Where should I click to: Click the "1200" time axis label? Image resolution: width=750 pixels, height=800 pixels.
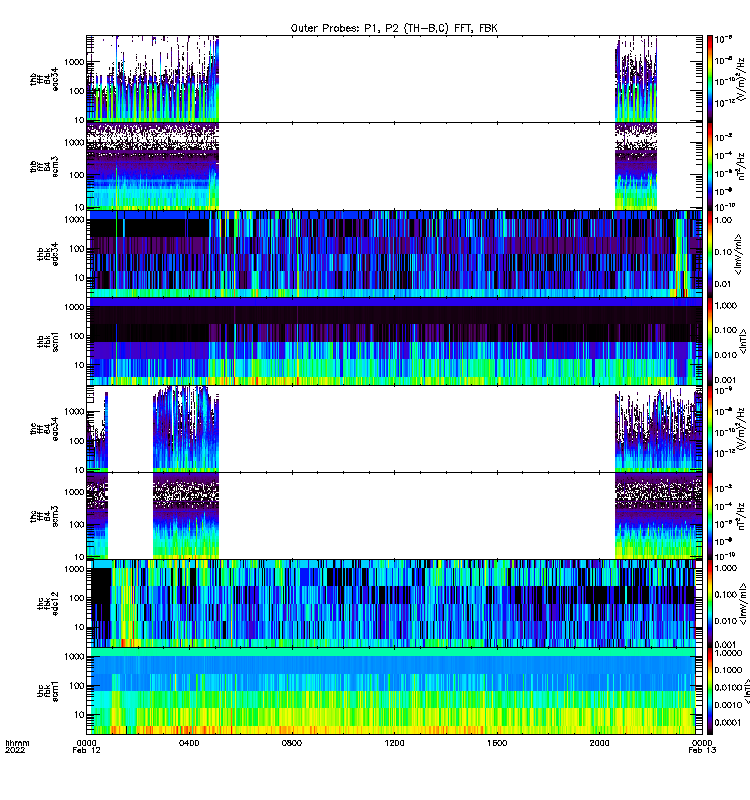394,743
